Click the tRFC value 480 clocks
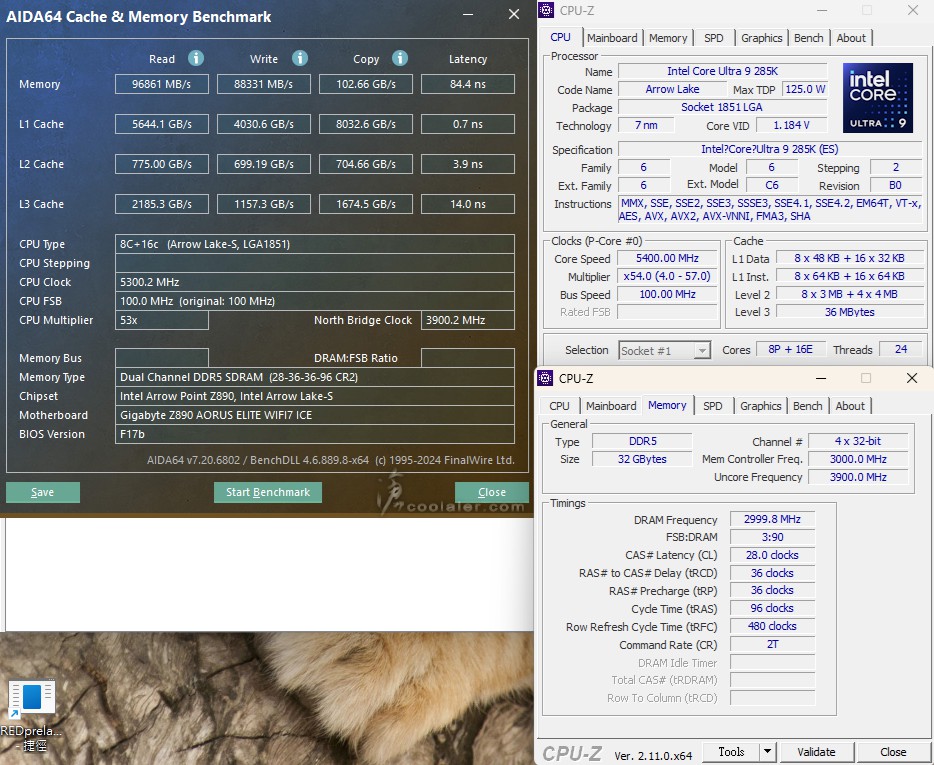Screen dimensions: 934x765 tap(772, 626)
